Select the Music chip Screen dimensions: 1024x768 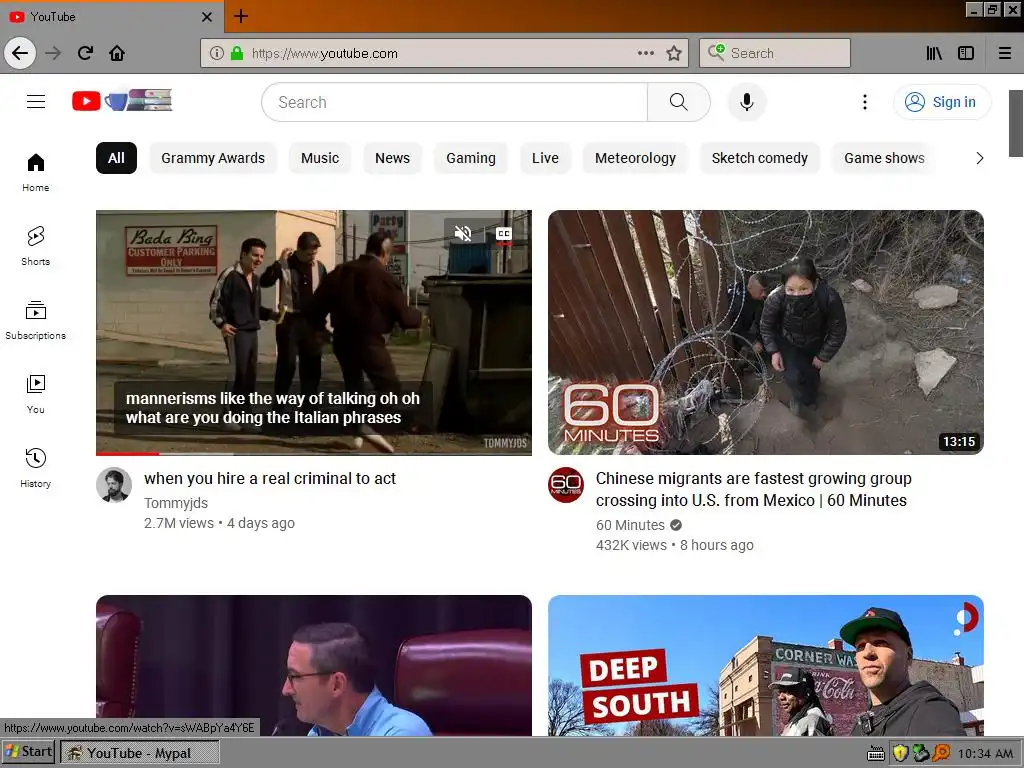[x=320, y=158]
